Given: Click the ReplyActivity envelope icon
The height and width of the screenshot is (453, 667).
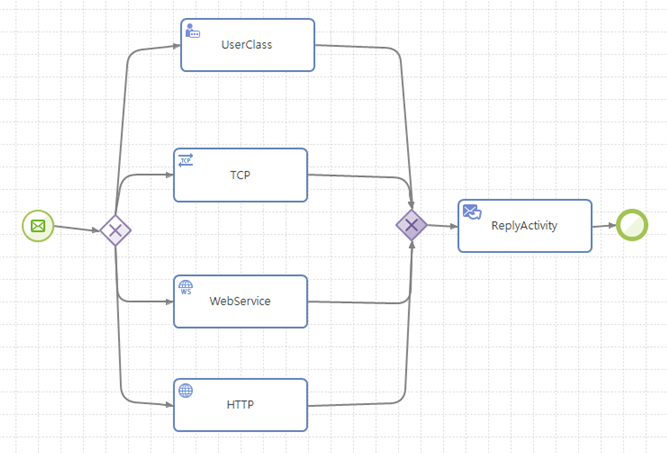Looking at the screenshot, I should 471,211.
